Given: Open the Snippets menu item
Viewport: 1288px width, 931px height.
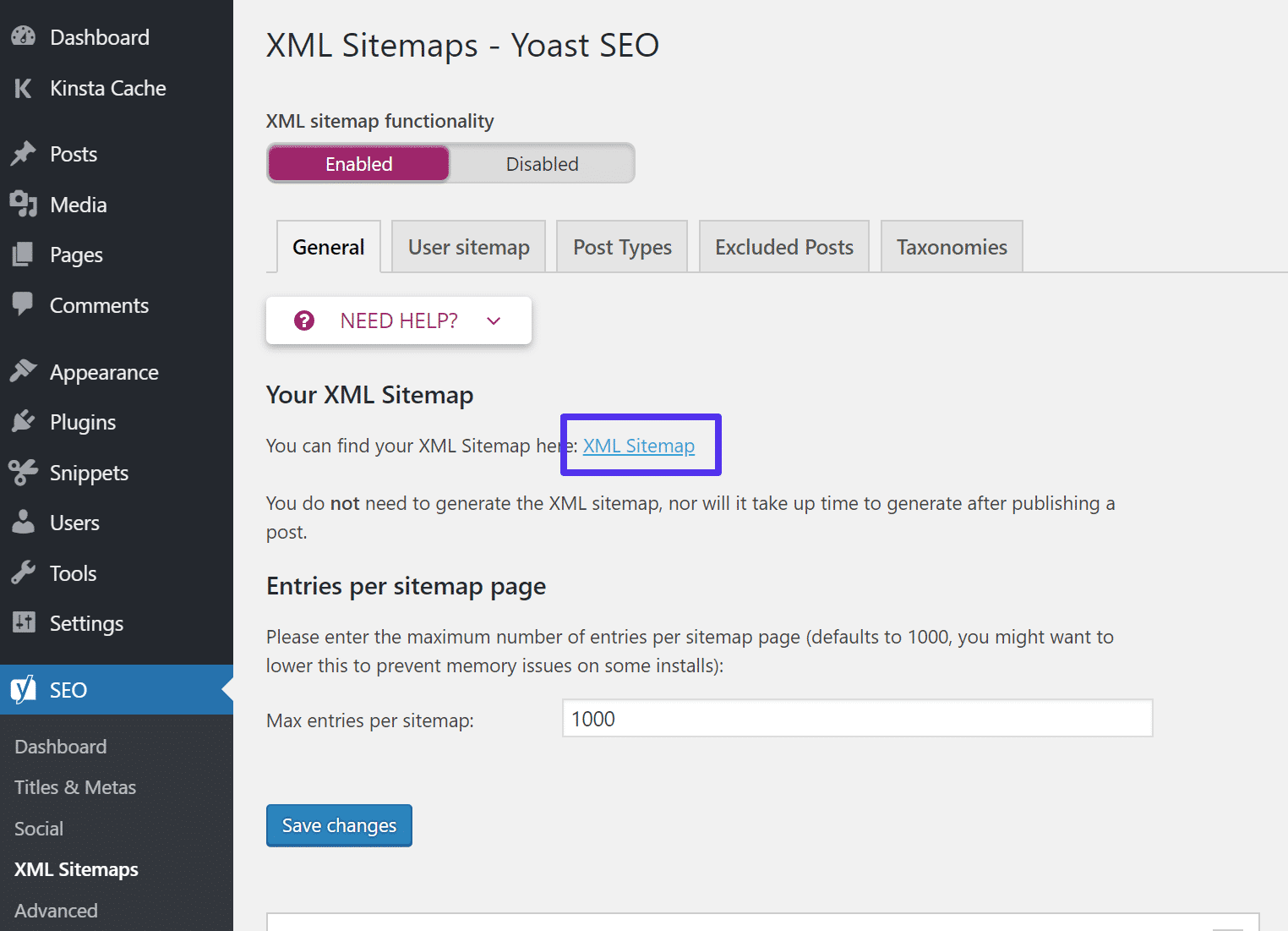Looking at the screenshot, I should click(89, 473).
